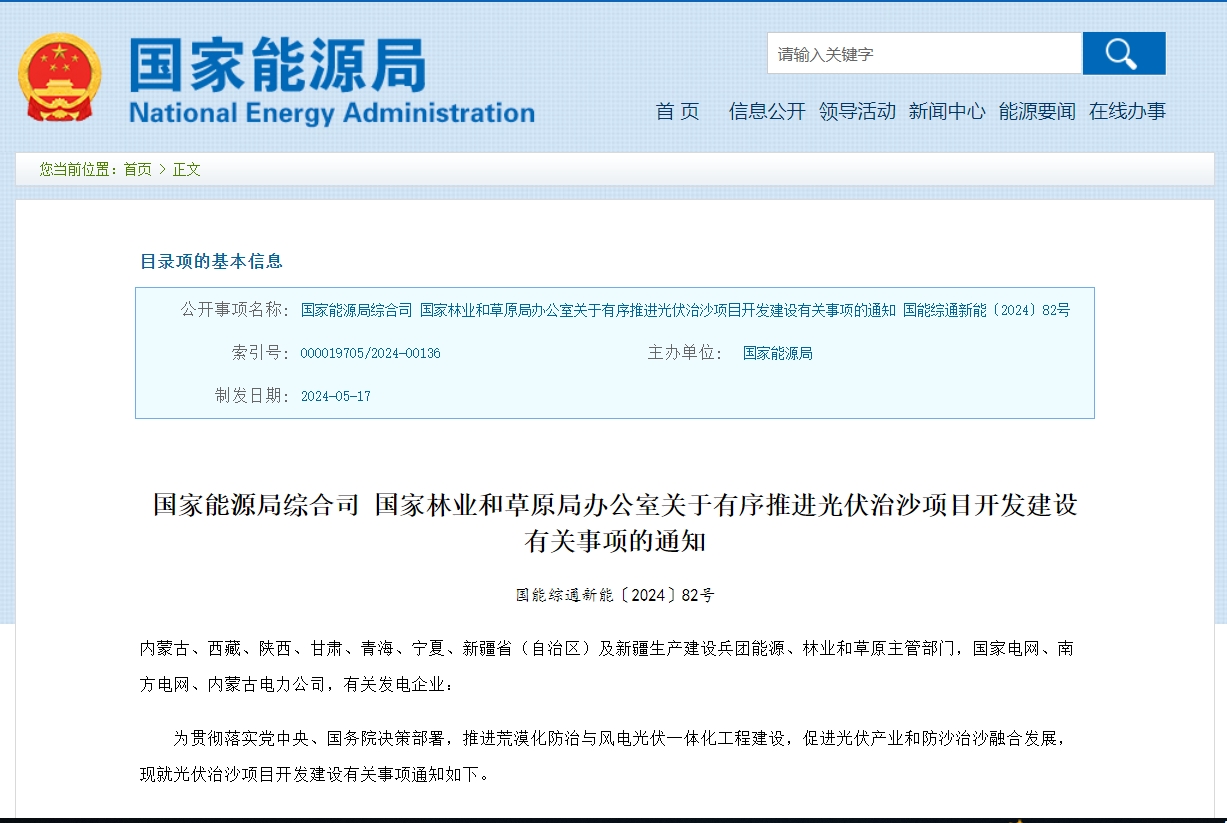Viewport: 1227px width, 823px height.
Task: Open the 公开事项名称 notice title link
Action: tap(685, 311)
